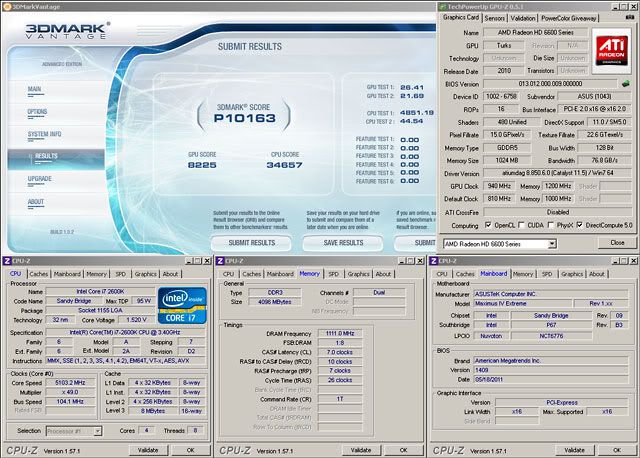Toggle the DirectCompute 5.0 checkbox

pyautogui.click(x=579, y=225)
